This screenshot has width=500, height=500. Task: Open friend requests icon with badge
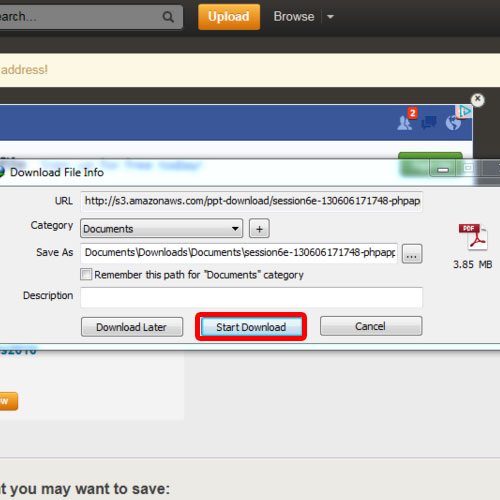(x=406, y=119)
